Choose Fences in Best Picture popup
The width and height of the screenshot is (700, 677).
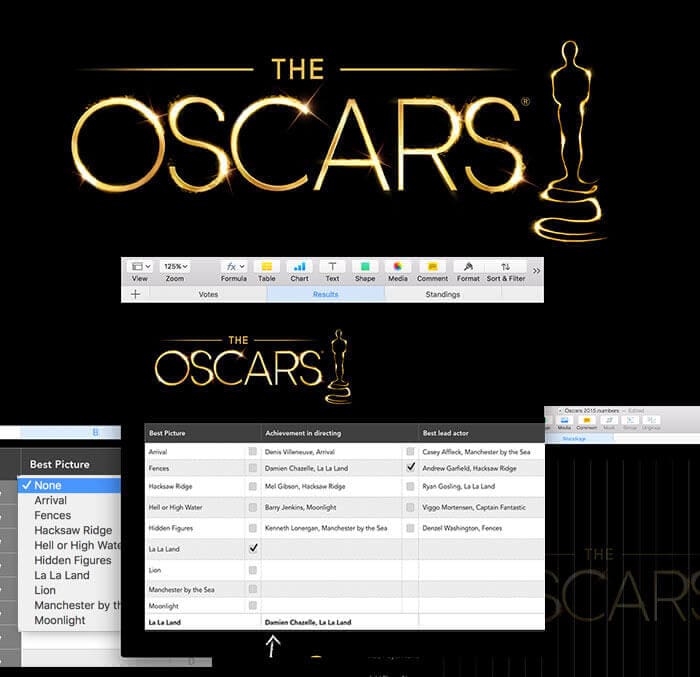click(69, 515)
